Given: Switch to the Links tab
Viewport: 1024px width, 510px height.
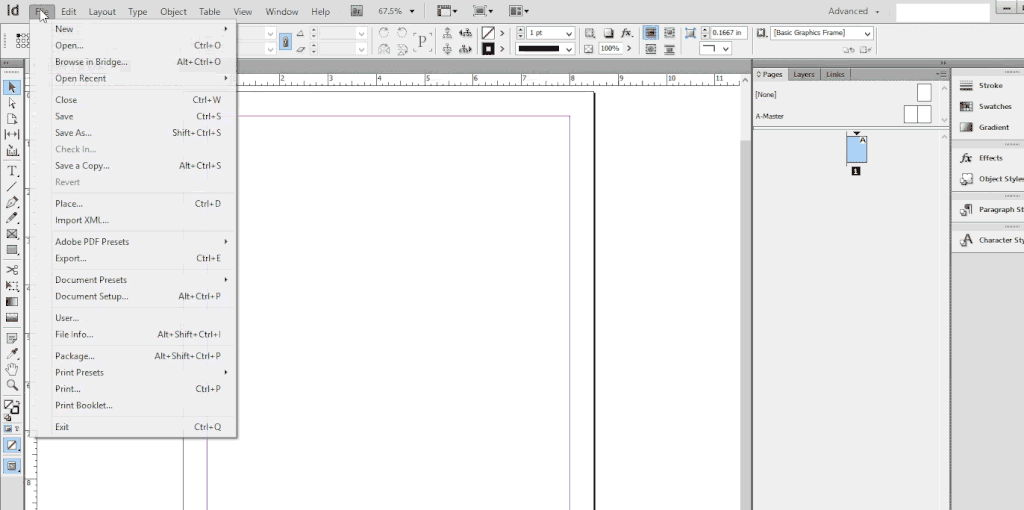Looking at the screenshot, I should [x=835, y=74].
